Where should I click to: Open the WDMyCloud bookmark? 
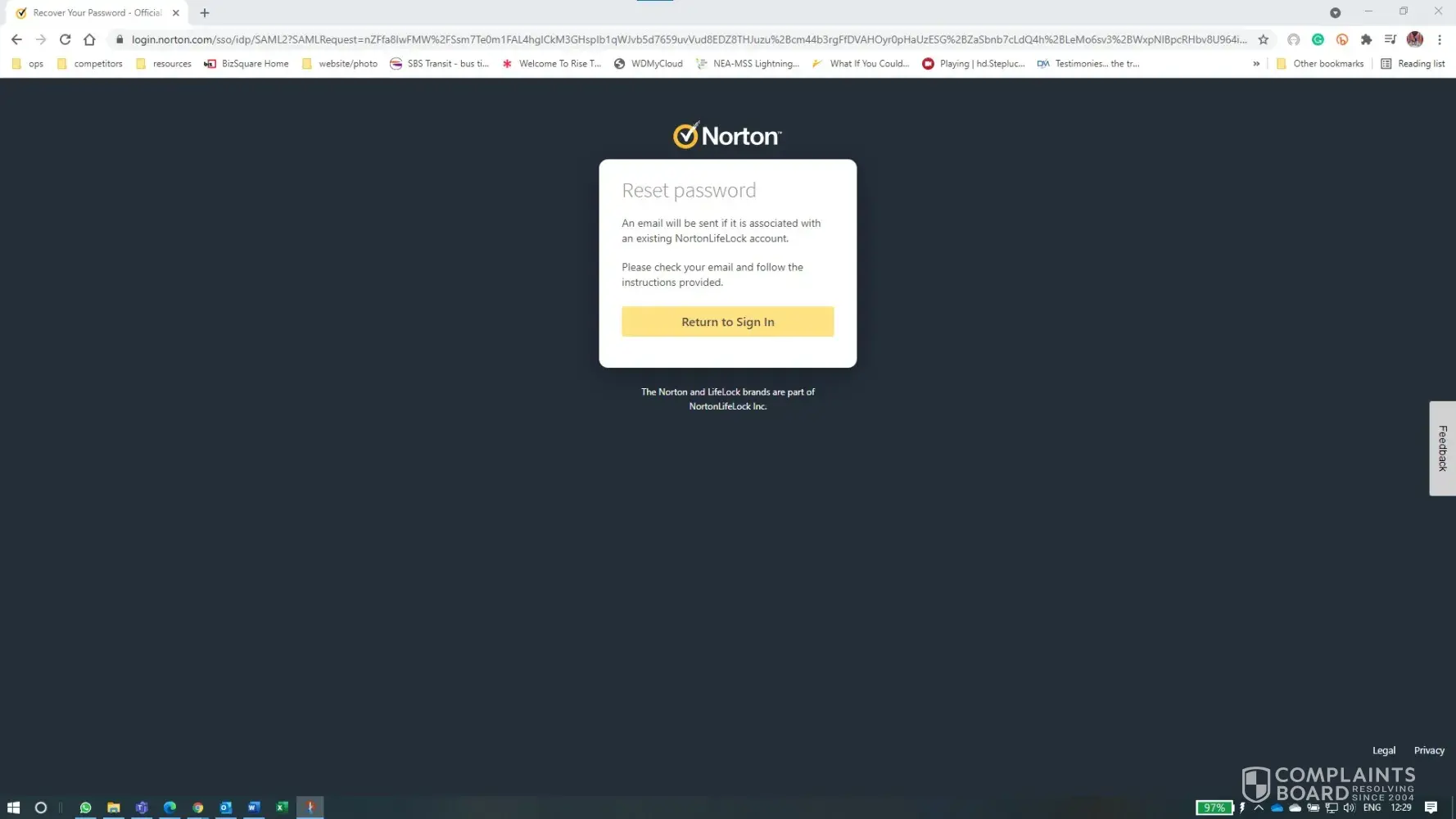[x=649, y=63]
